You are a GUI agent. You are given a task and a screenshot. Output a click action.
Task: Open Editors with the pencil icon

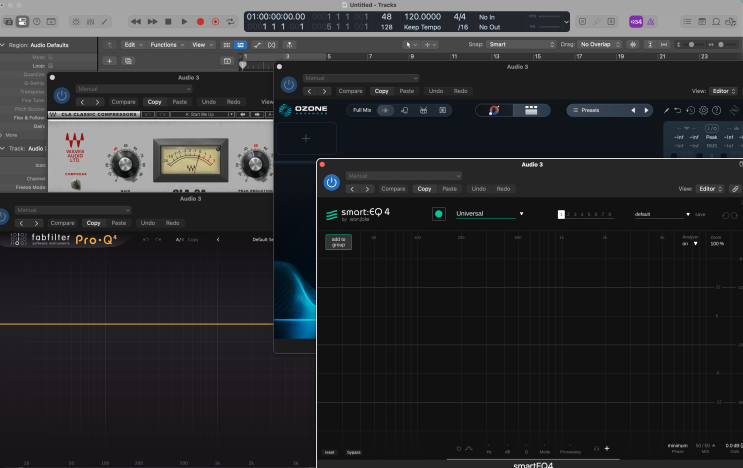[105, 22]
